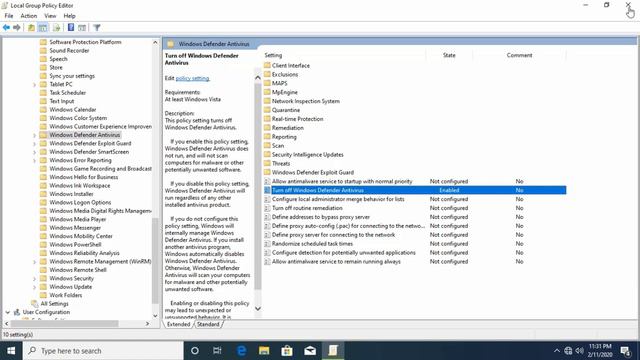Screen dimensions: 640x360
Task: Click the tree pane horizontal scroll right arrow
Action: click(x=147, y=324)
